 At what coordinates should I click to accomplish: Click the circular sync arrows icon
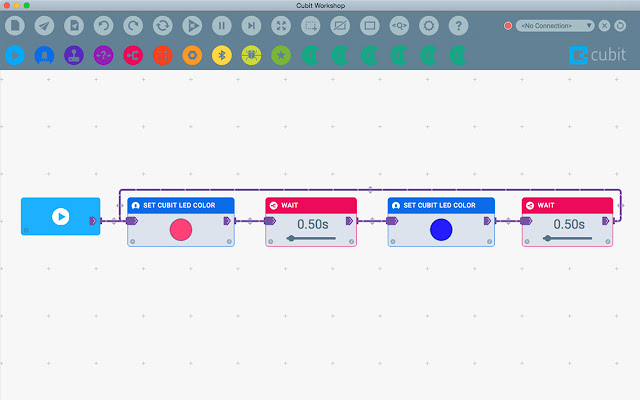[163, 26]
